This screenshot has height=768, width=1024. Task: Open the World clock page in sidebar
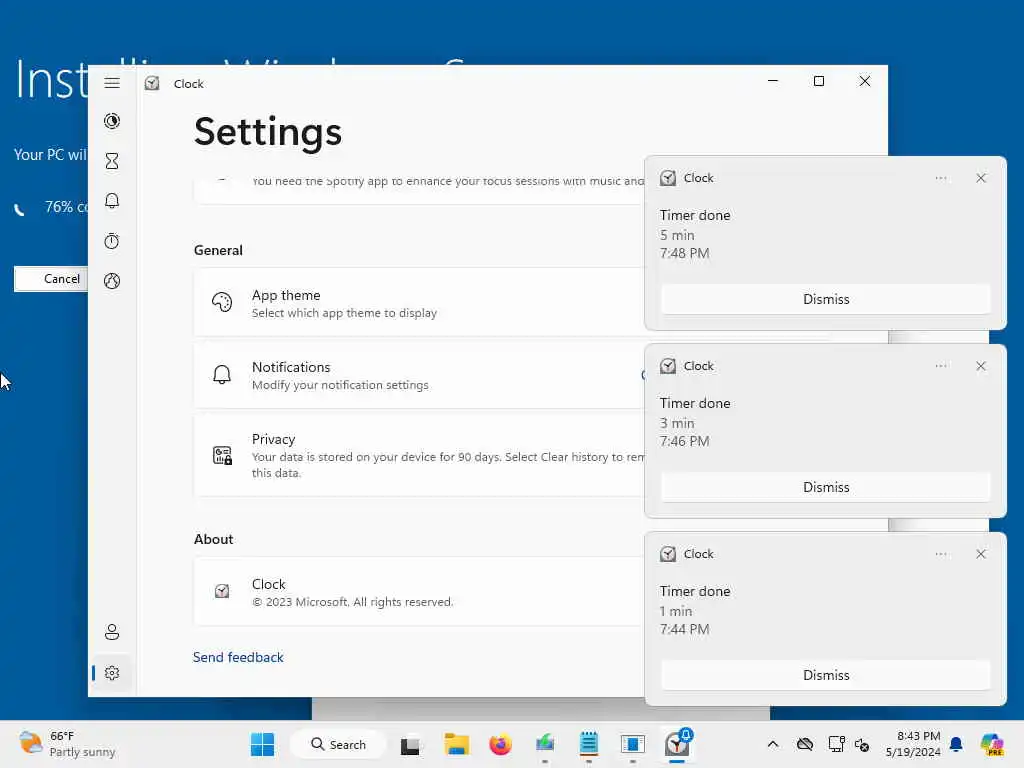[x=112, y=281]
